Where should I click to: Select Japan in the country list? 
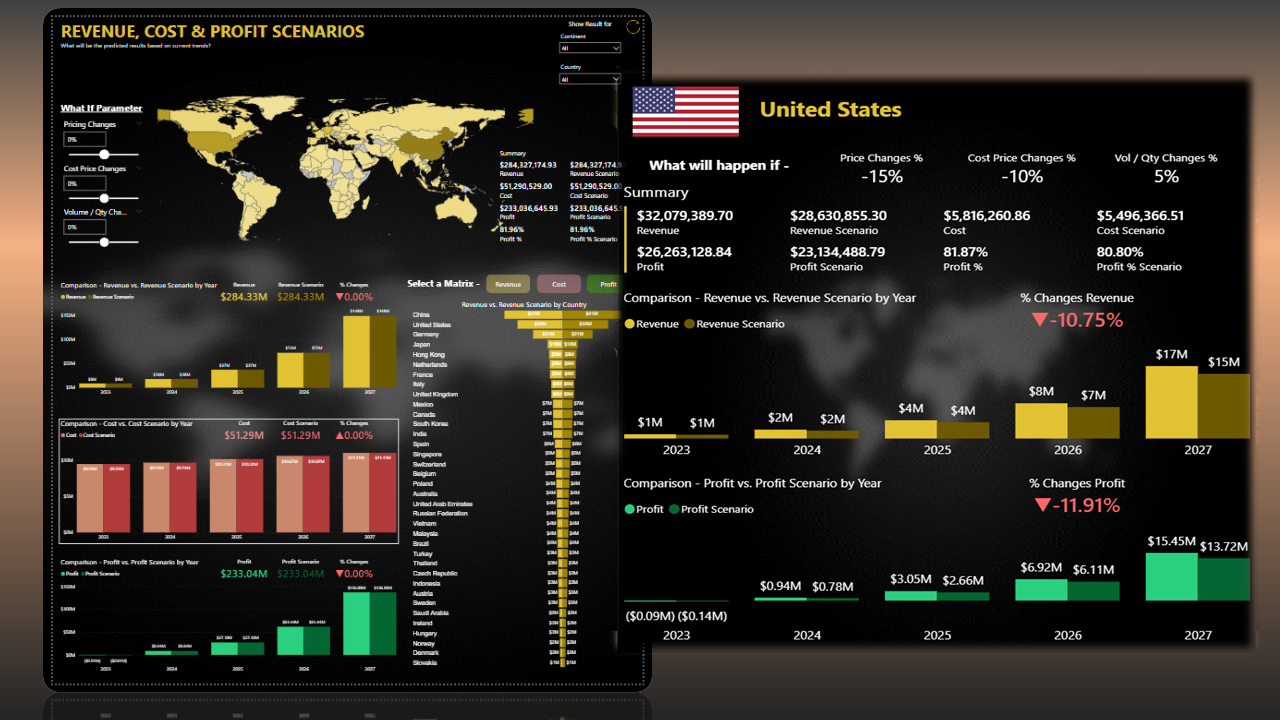(x=421, y=345)
